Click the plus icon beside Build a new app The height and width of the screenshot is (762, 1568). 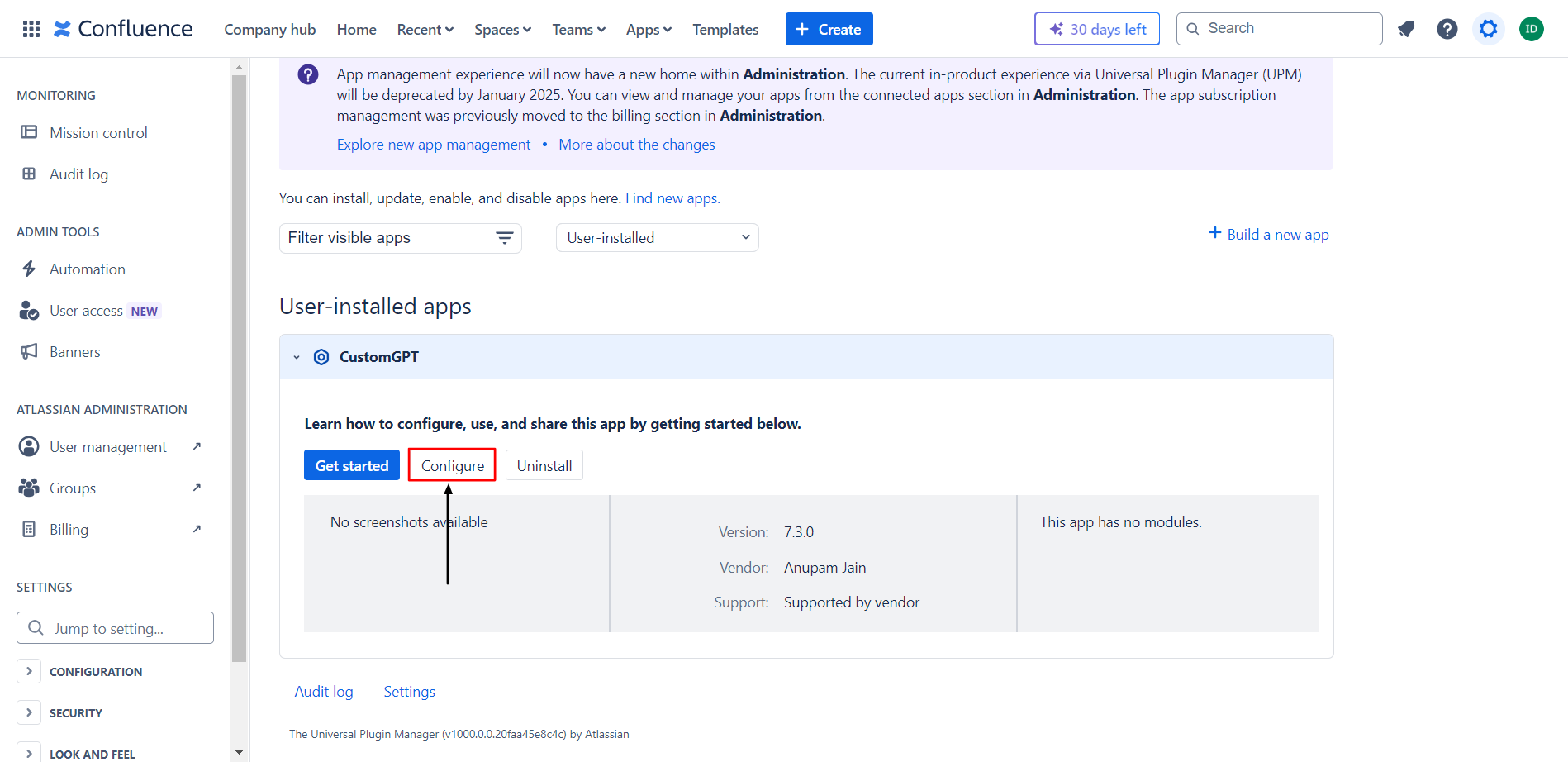[1215, 233]
